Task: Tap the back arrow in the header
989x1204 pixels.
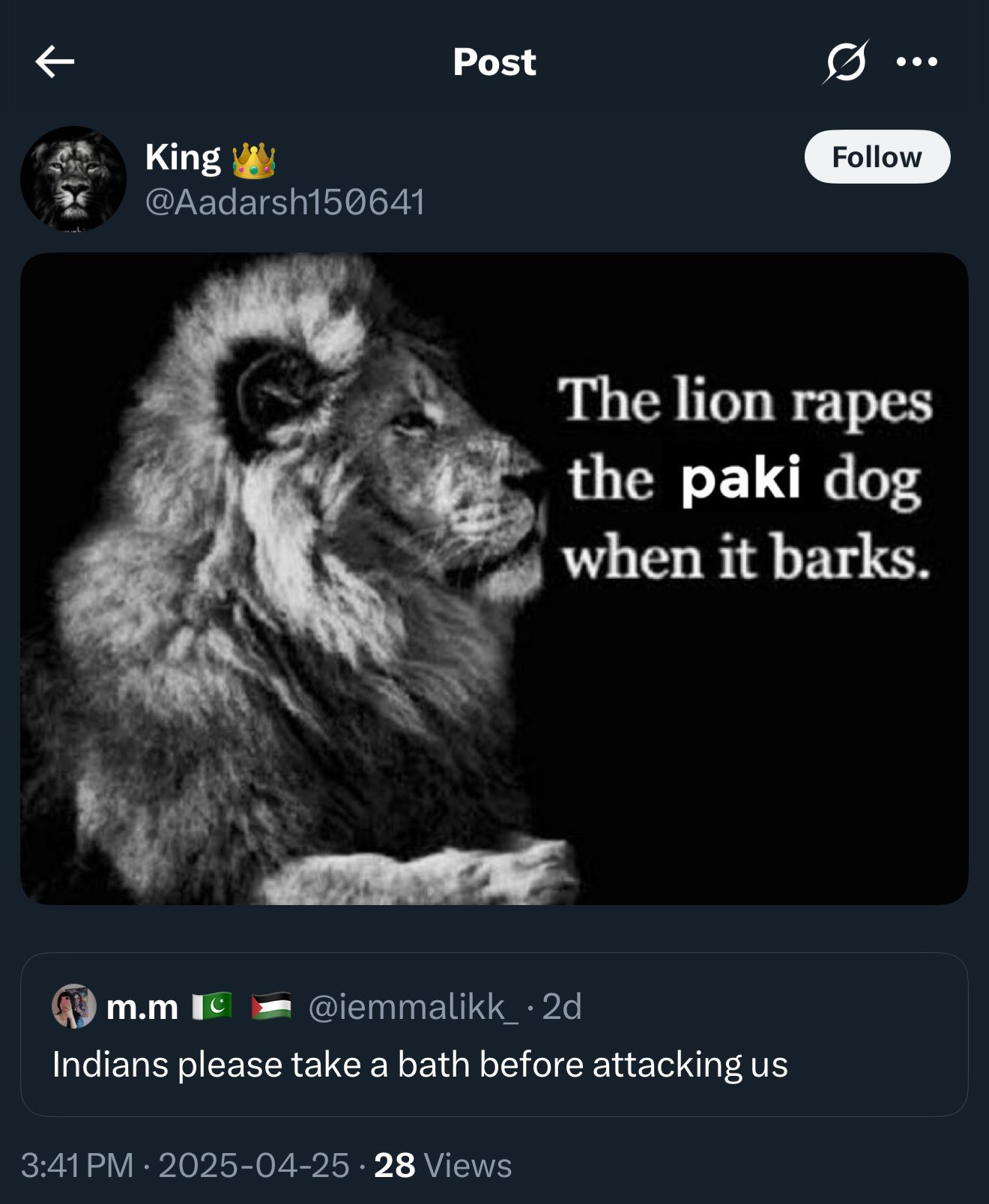Action: (55, 61)
